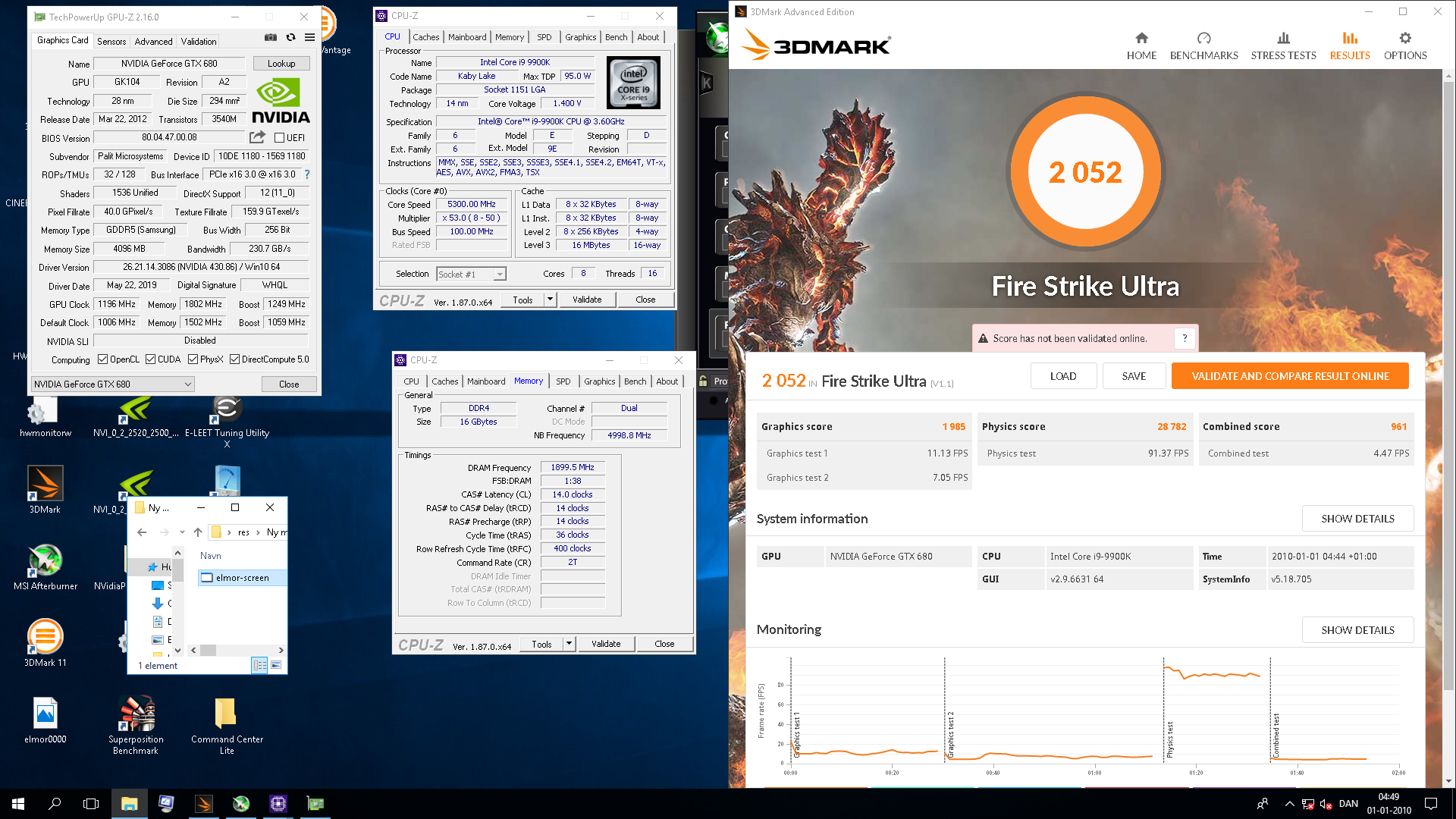Click the muted volume tray icon
Viewport: 1456px width, 819px height.
pyautogui.click(x=1326, y=804)
